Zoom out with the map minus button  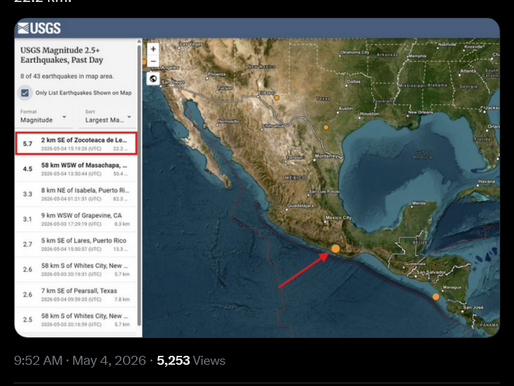153,61
